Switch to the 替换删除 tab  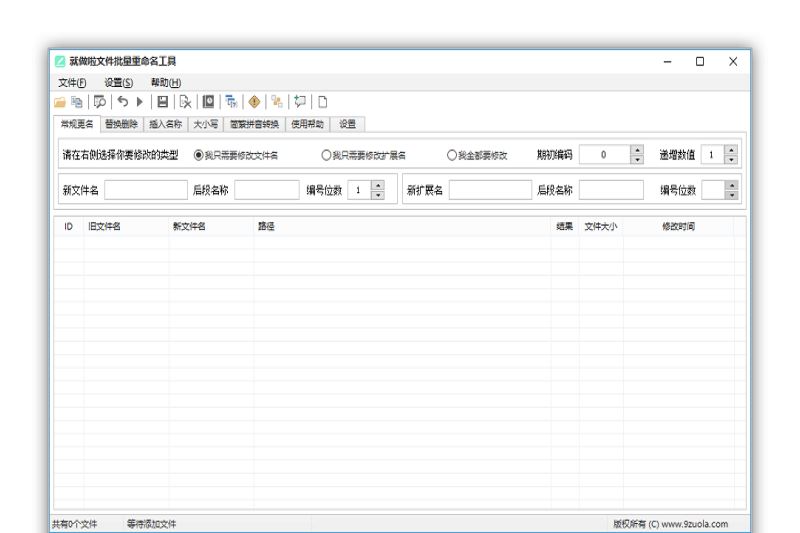tap(121, 124)
